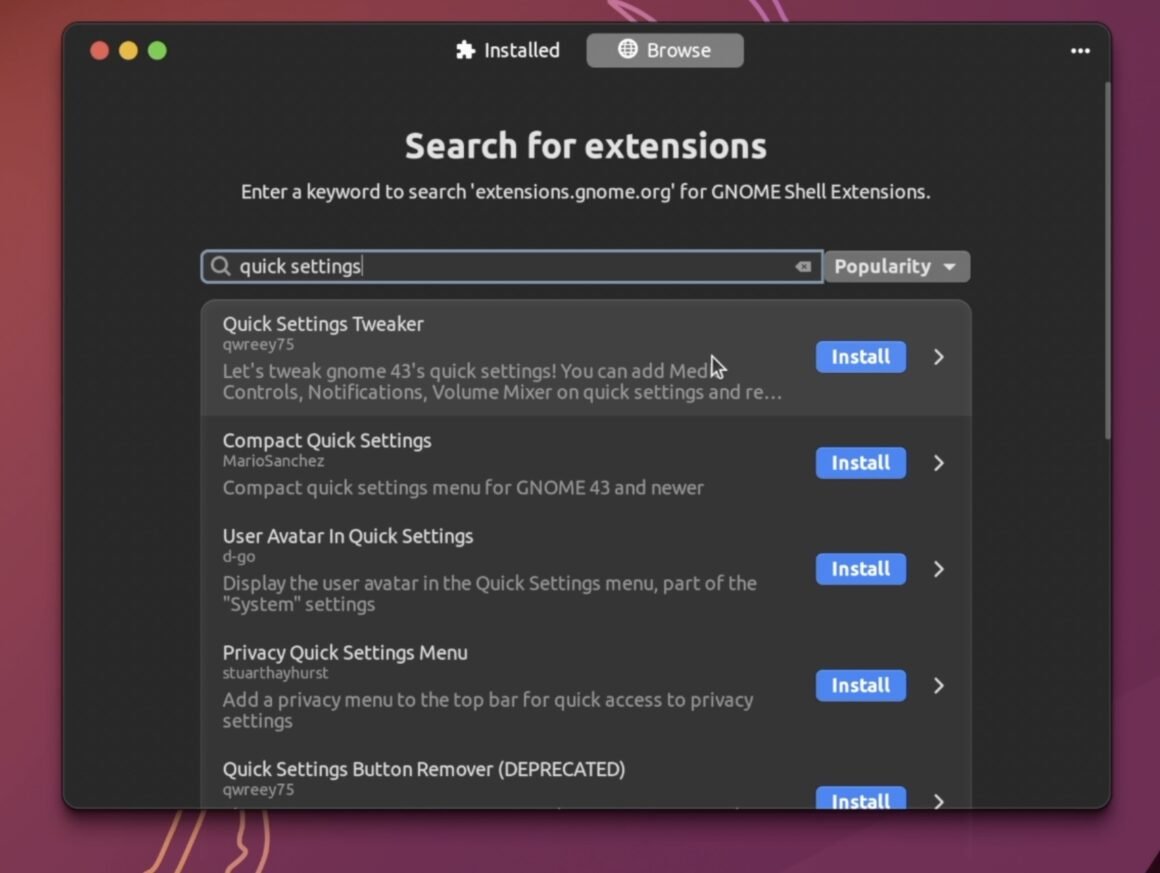Open the Popularity sort dropdown

(x=896, y=266)
